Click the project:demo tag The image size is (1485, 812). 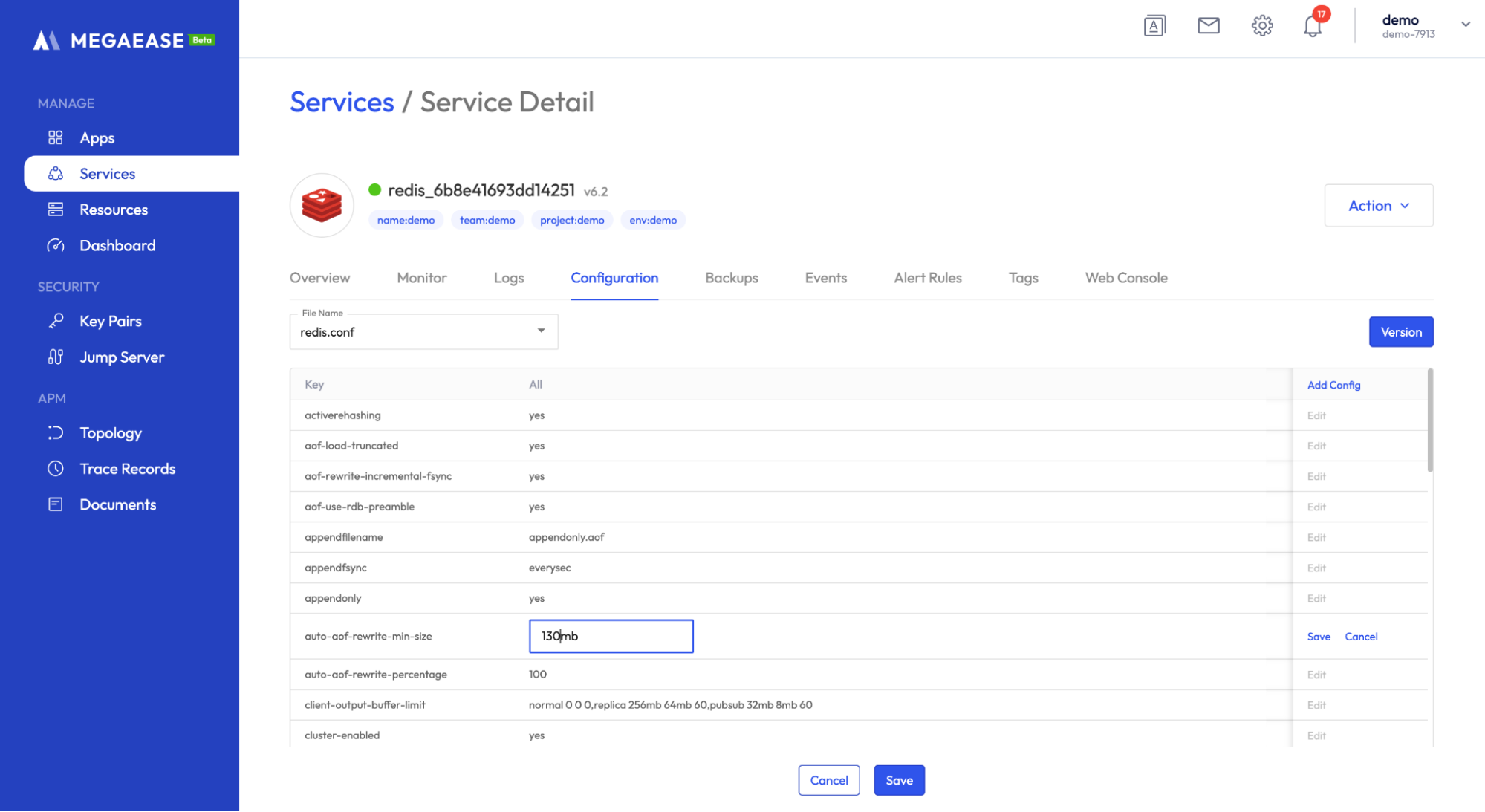click(572, 220)
